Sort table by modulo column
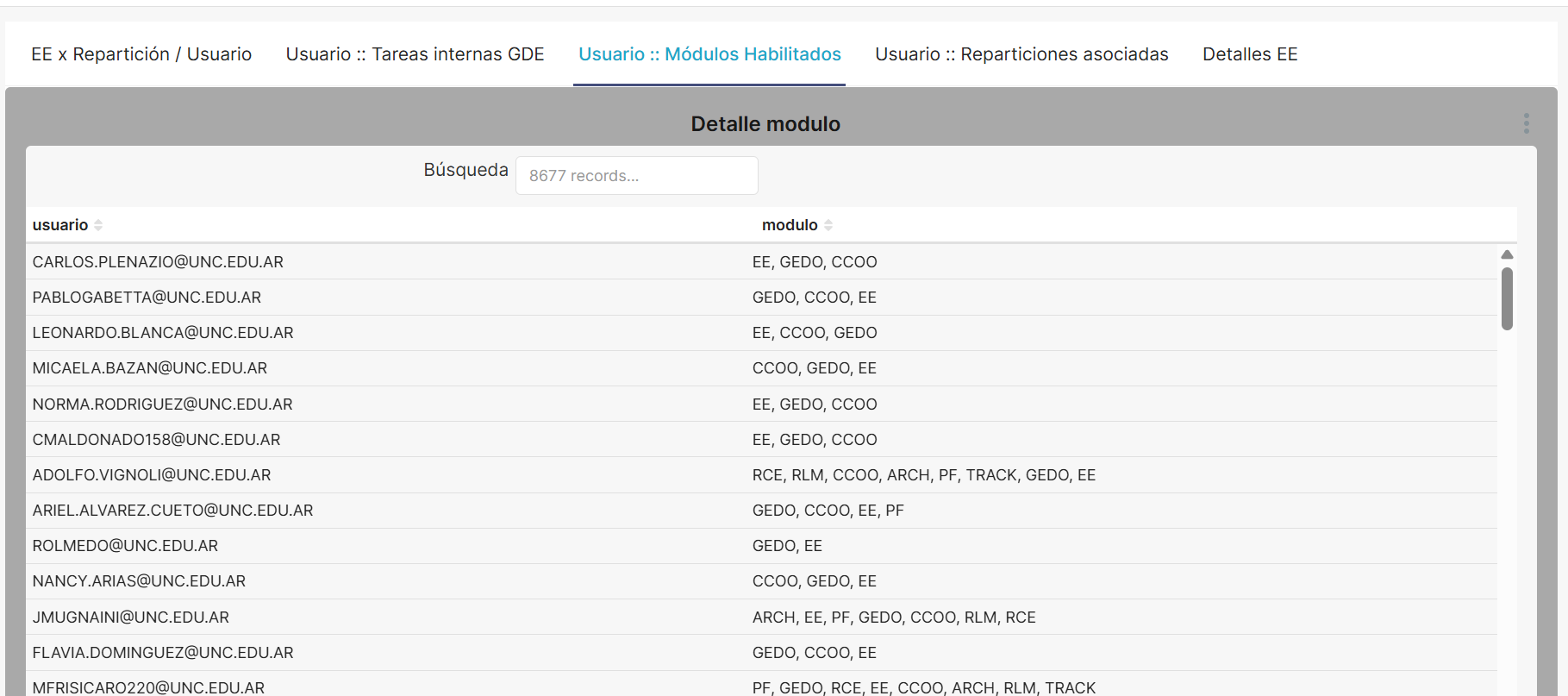Image resolution: width=1568 pixels, height=696 pixels. 828,225
